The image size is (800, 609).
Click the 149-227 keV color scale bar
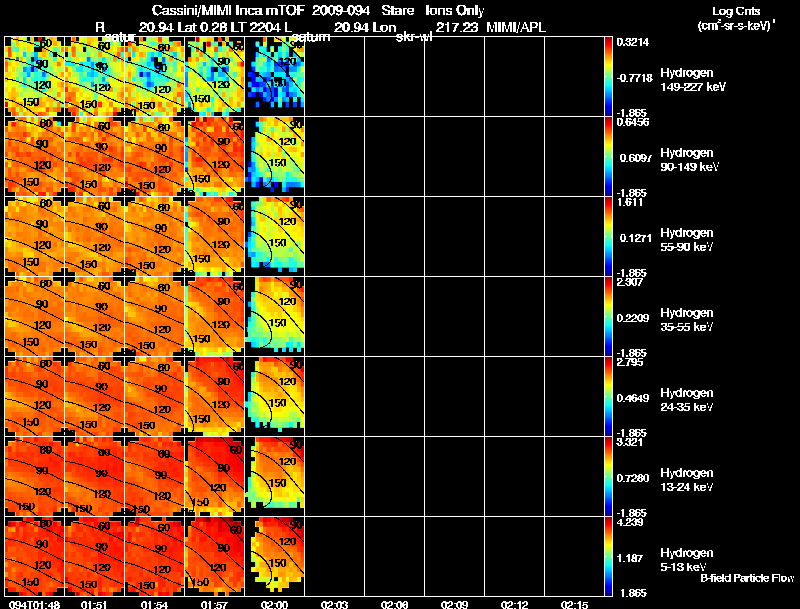609,76
